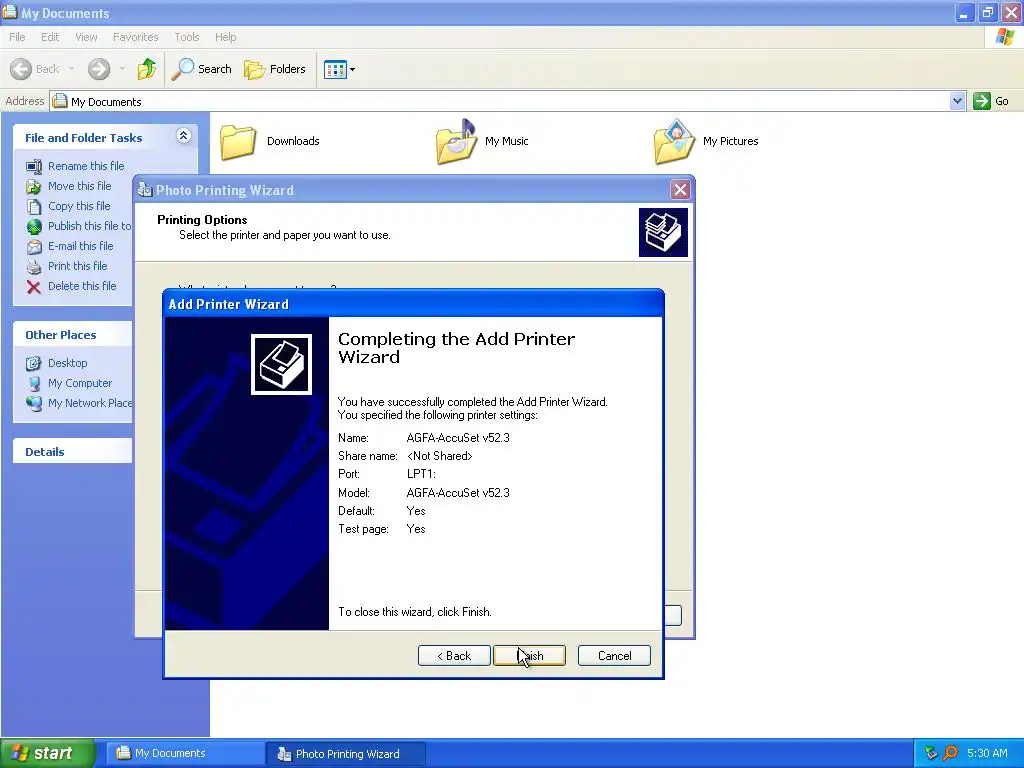Toggle the Folders pane
Viewport: 1024px width, 768px height.
(x=274, y=69)
